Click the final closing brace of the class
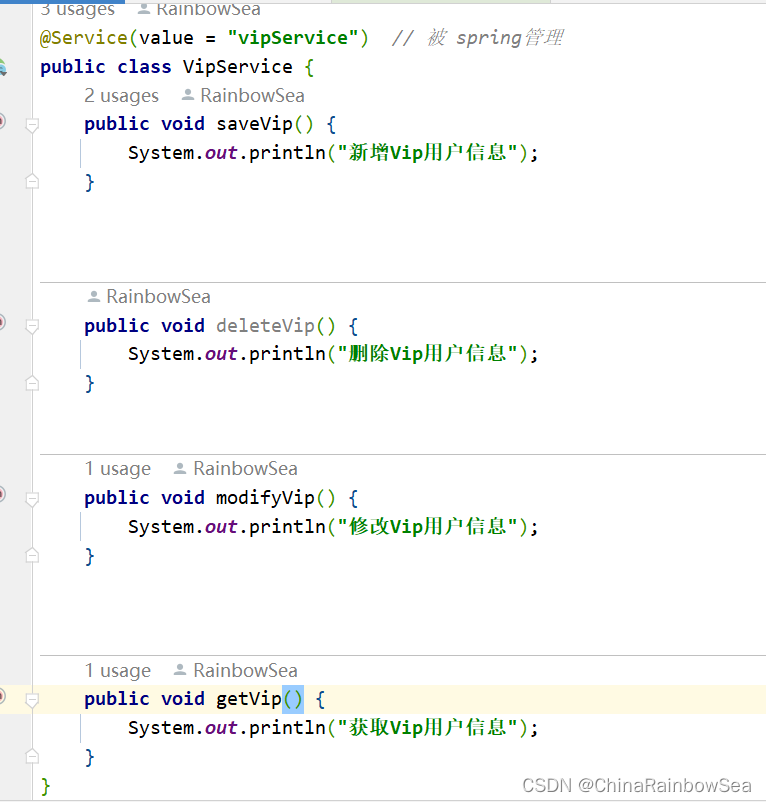Screen dimensions: 766x802 (x=46, y=786)
